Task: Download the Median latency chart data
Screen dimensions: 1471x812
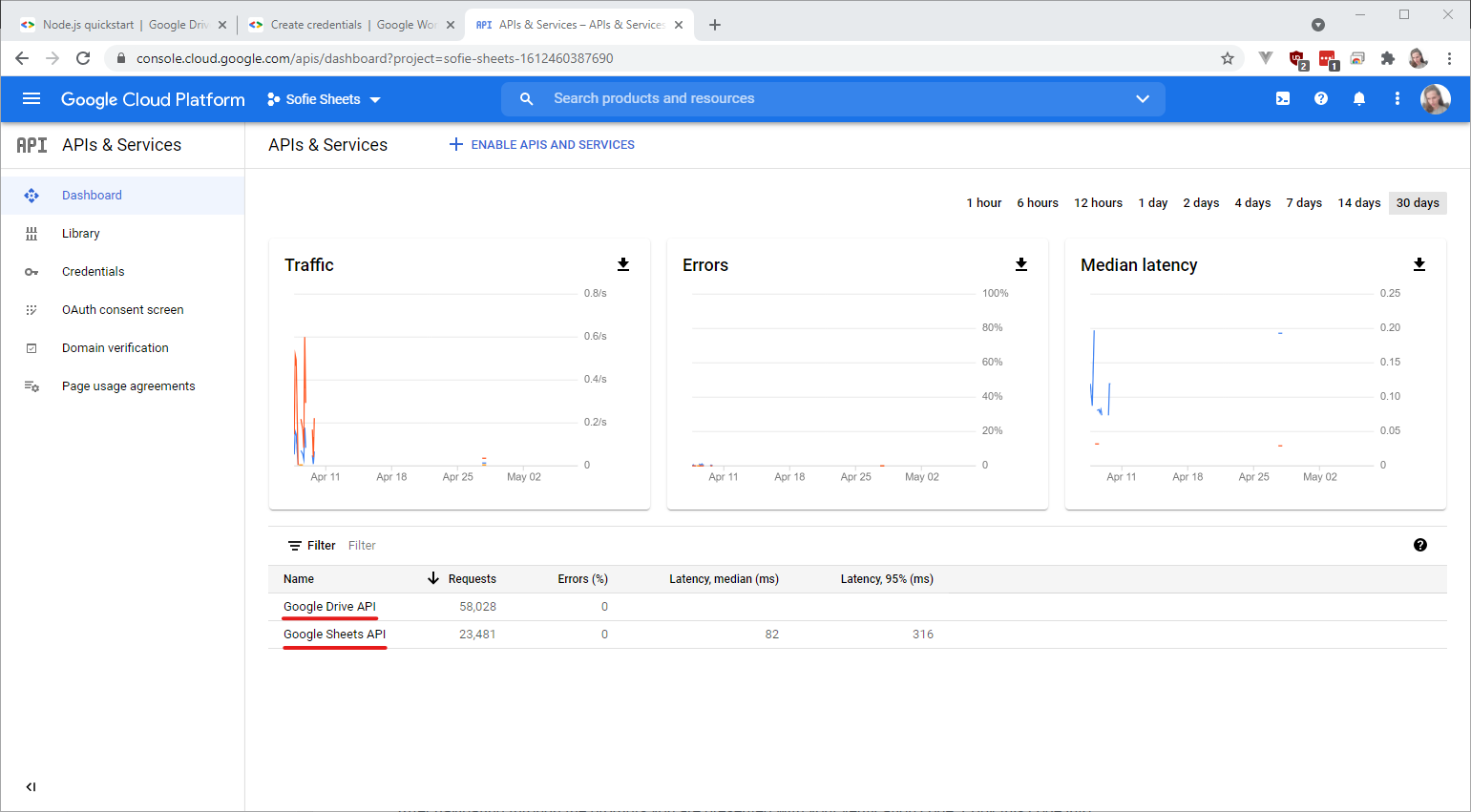Action: [1419, 264]
